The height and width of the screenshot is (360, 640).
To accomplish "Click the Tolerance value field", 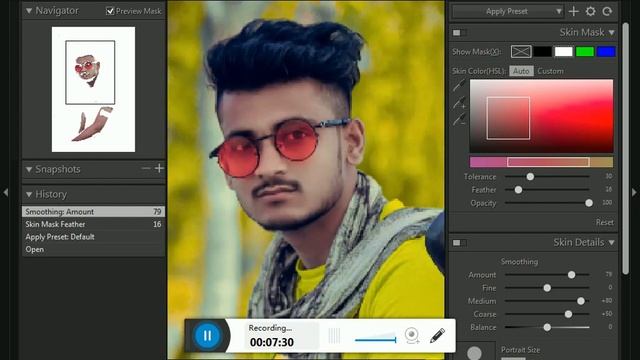I will (608, 176).
